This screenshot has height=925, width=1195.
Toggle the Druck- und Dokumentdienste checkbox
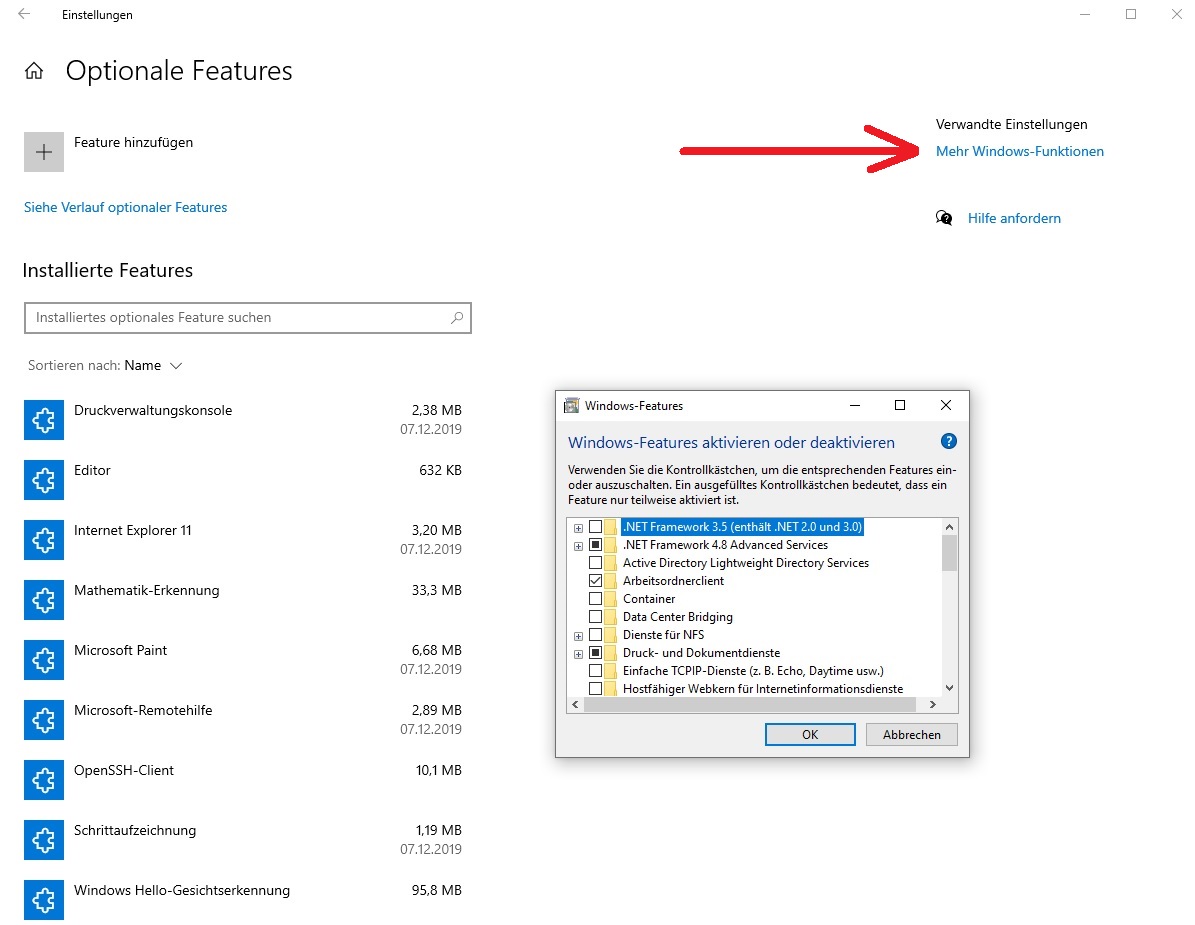[x=595, y=653]
